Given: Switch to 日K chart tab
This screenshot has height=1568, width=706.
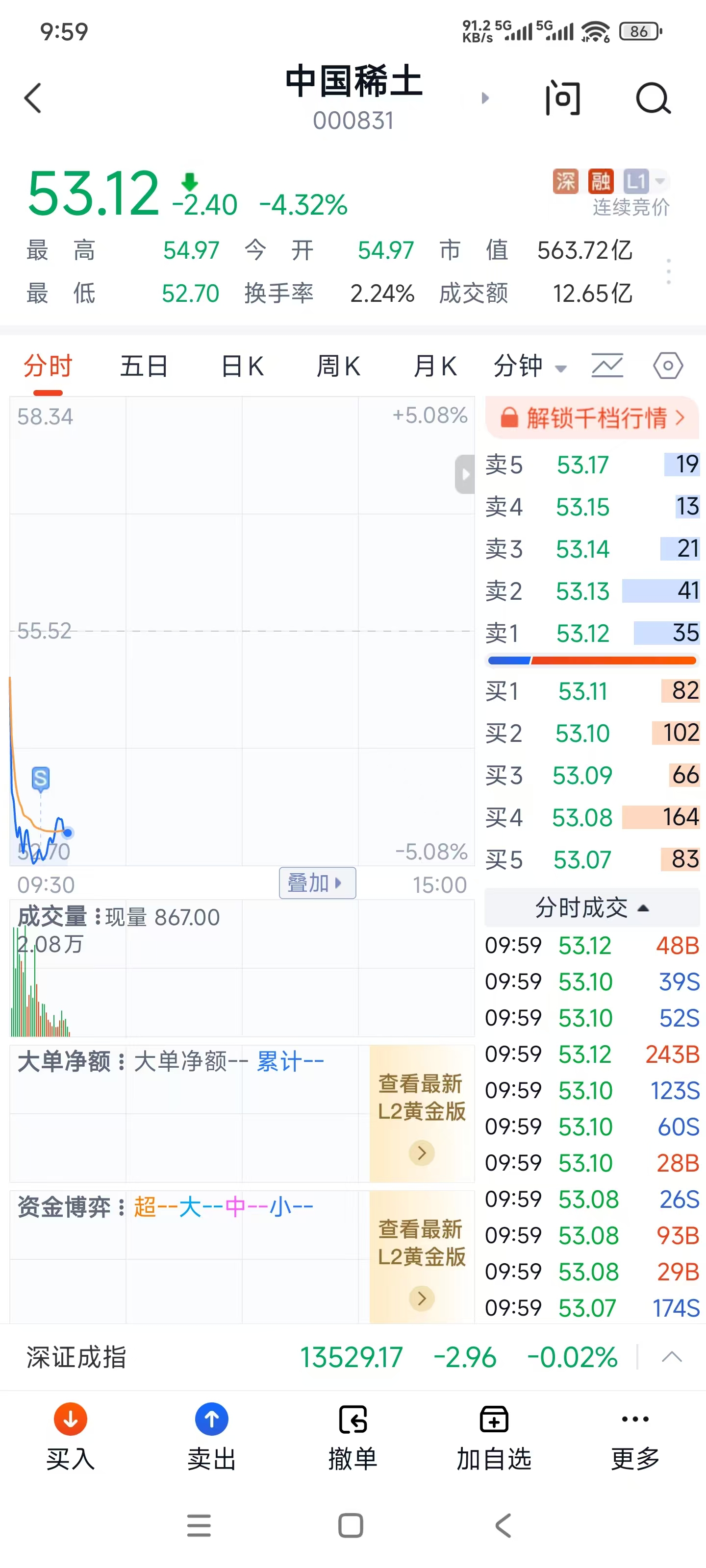Looking at the screenshot, I should pyautogui.click(x=242, y=367).
